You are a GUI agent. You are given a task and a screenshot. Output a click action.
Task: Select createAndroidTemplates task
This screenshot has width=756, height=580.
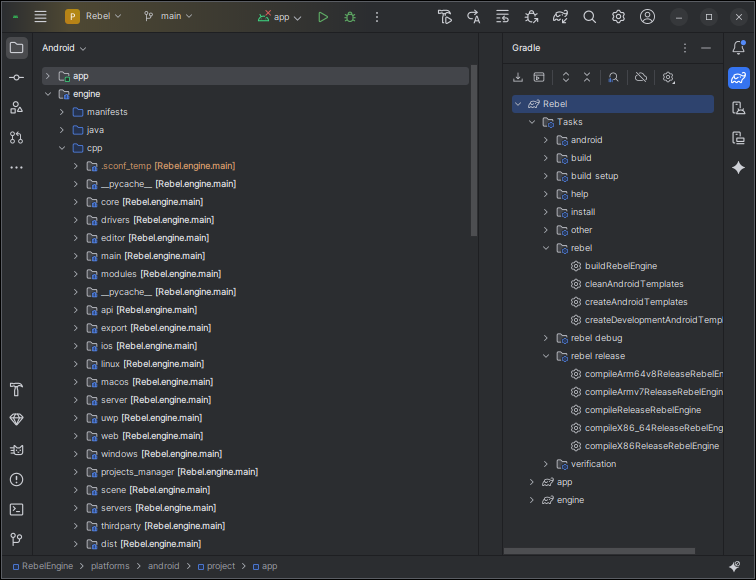[x=635, y=302]
